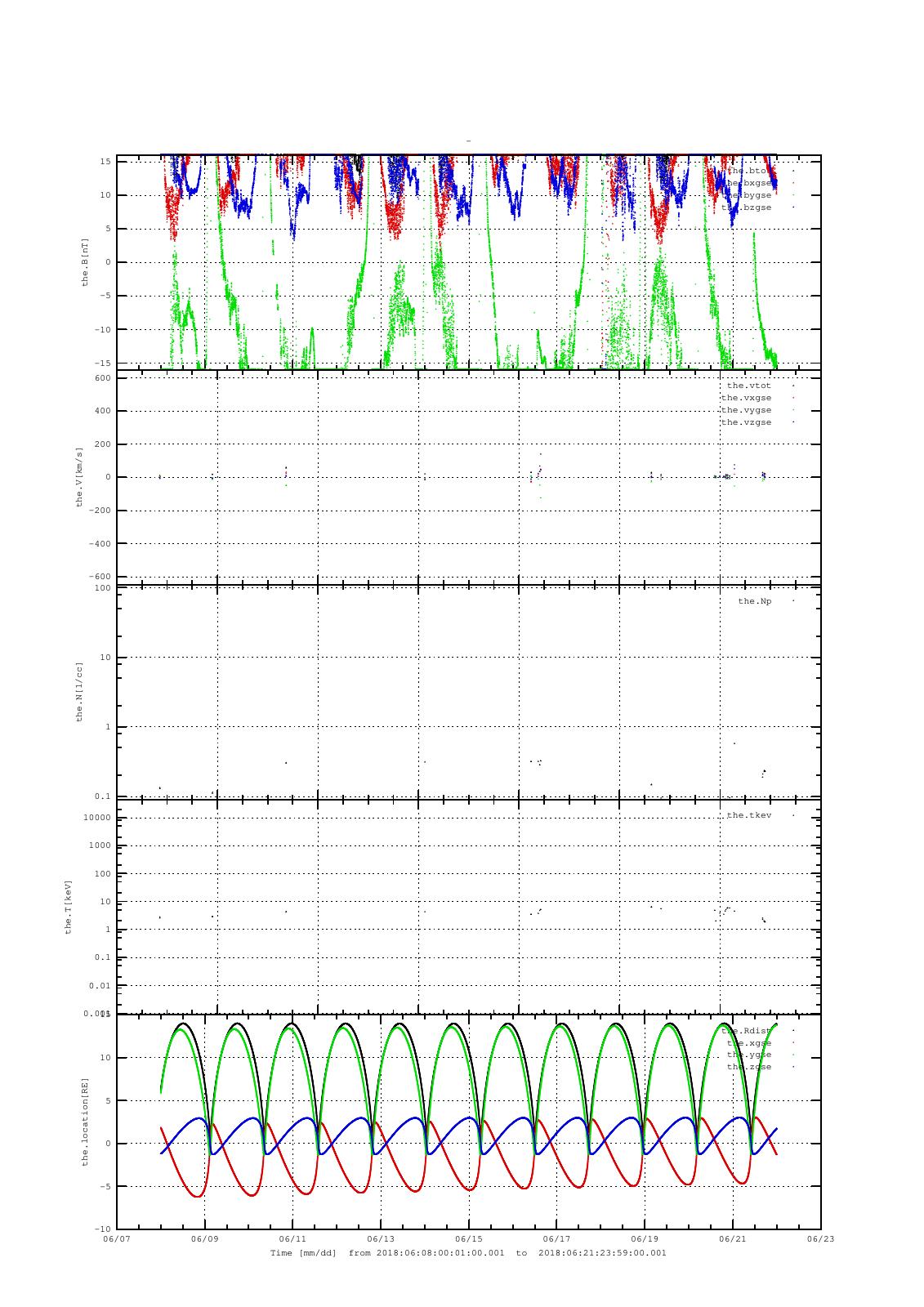924x1307 pixels.
Task: Click the 06/23 x-axis tick label
Action: 820,1238
